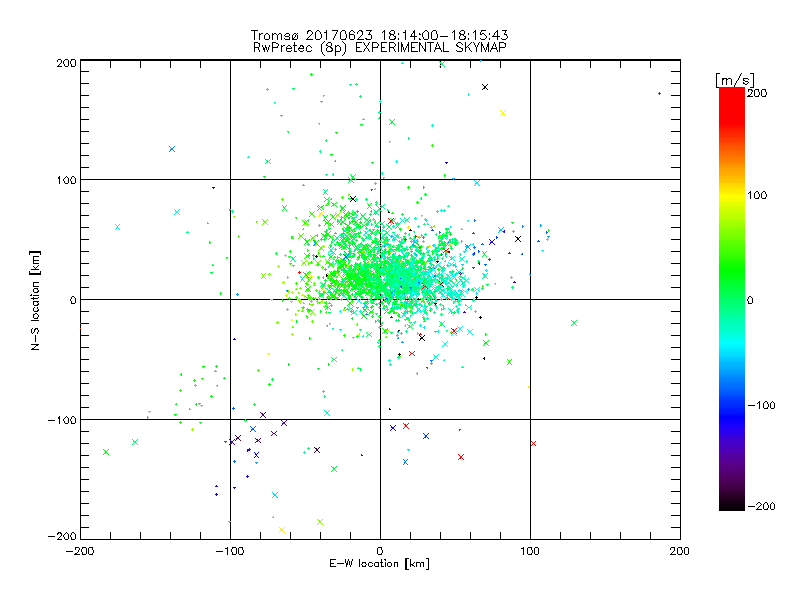
Task: Pick the yellow band of the color bar
Action: (x=732, y=196)
